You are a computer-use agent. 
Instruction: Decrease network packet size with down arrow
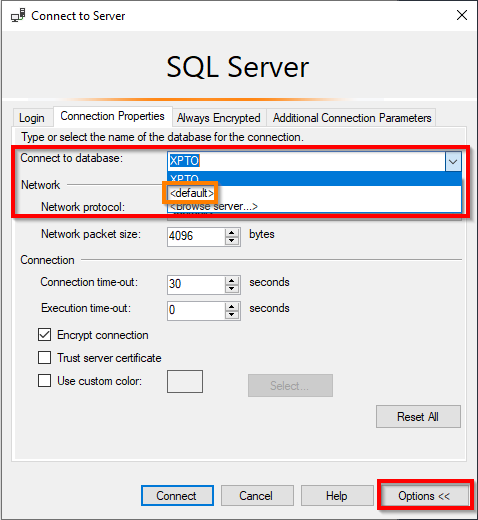pyautogui.click(x=232, y=241)
